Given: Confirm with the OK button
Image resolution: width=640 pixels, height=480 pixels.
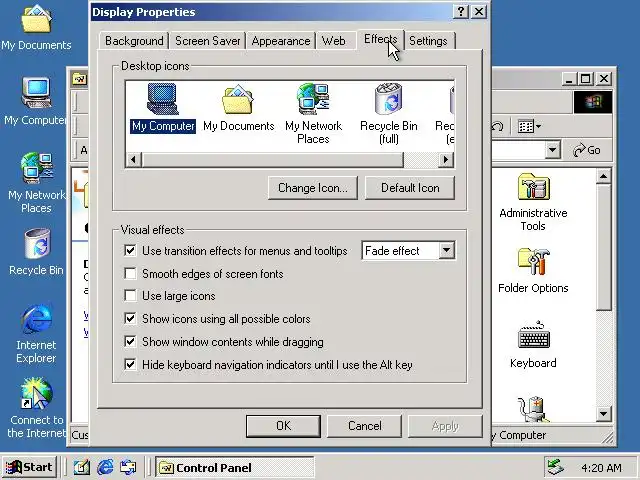Looking at the screenshot, I should (283, 426).
